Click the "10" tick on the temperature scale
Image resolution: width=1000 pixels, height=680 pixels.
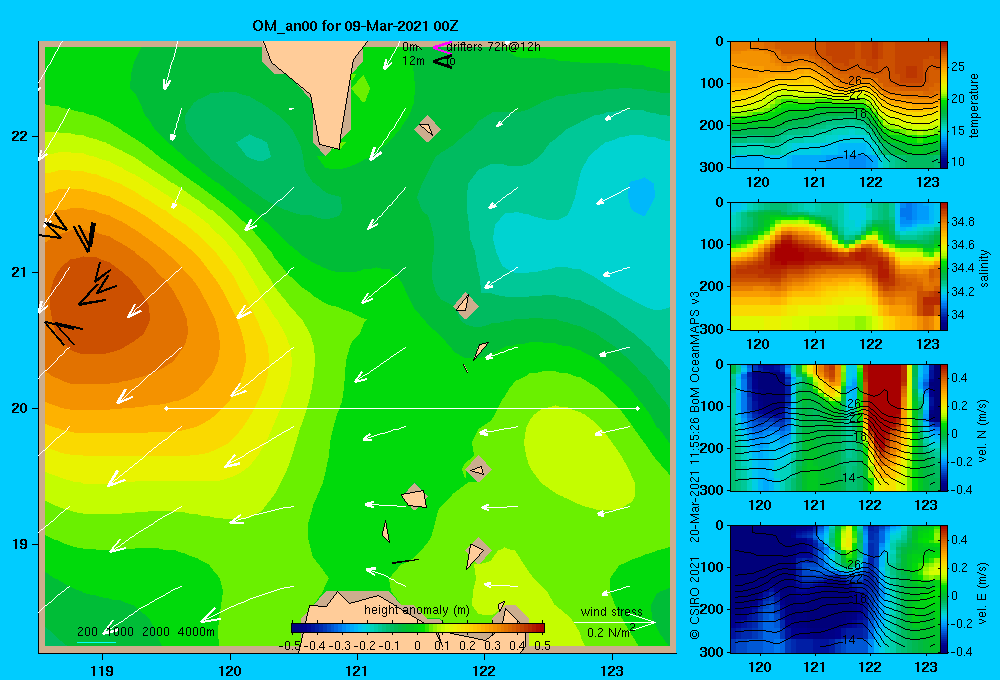click(x=957, y=162)
